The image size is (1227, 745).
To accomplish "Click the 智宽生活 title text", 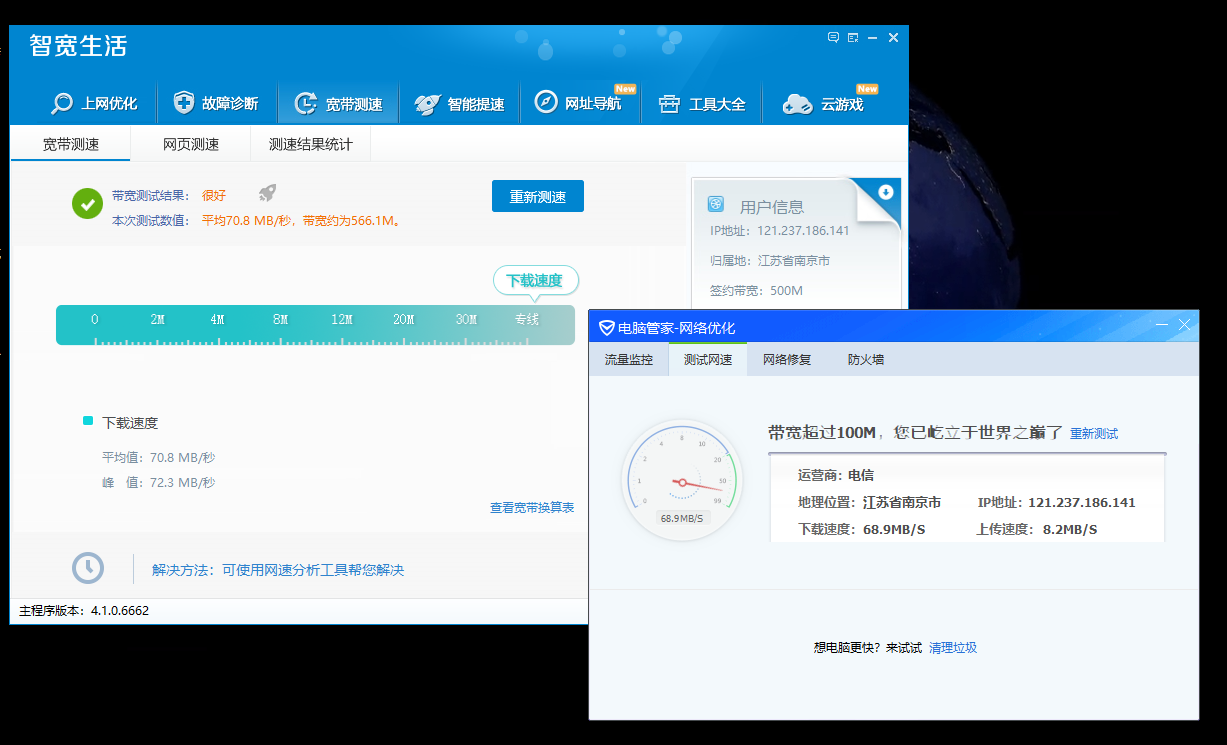I will click(x=78, y=46).
